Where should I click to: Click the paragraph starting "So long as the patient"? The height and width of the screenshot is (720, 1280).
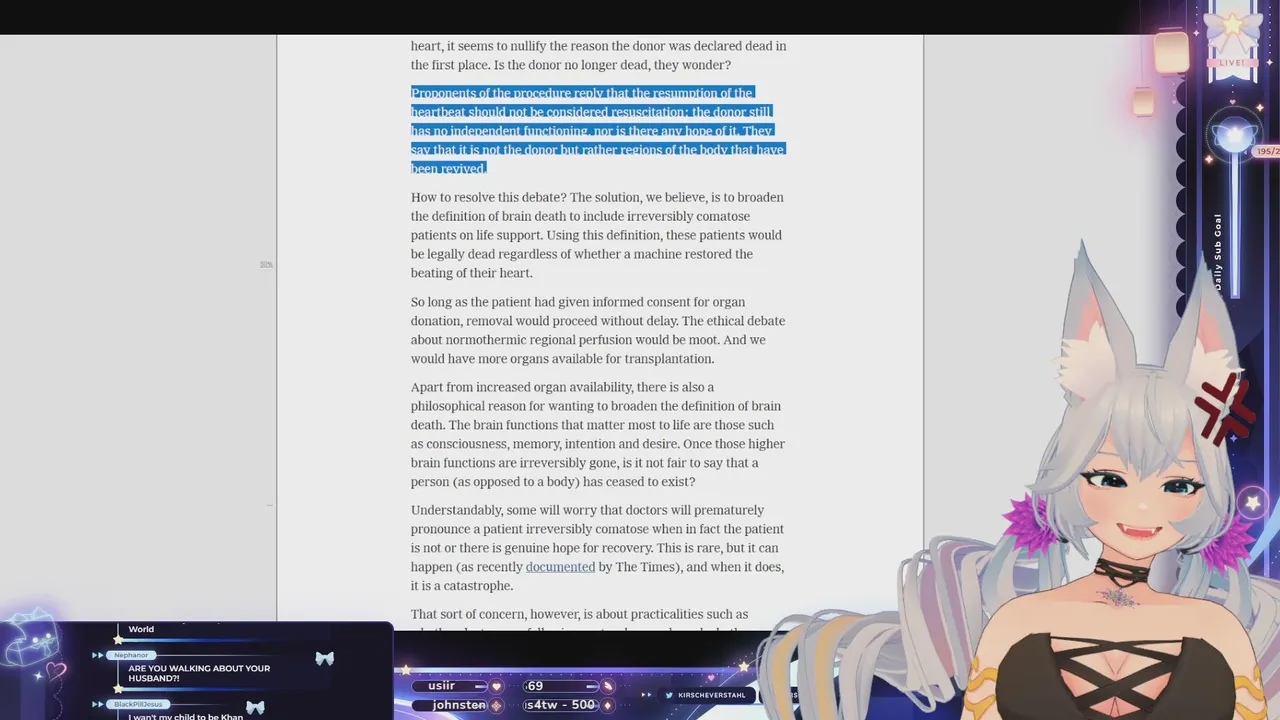598,330
